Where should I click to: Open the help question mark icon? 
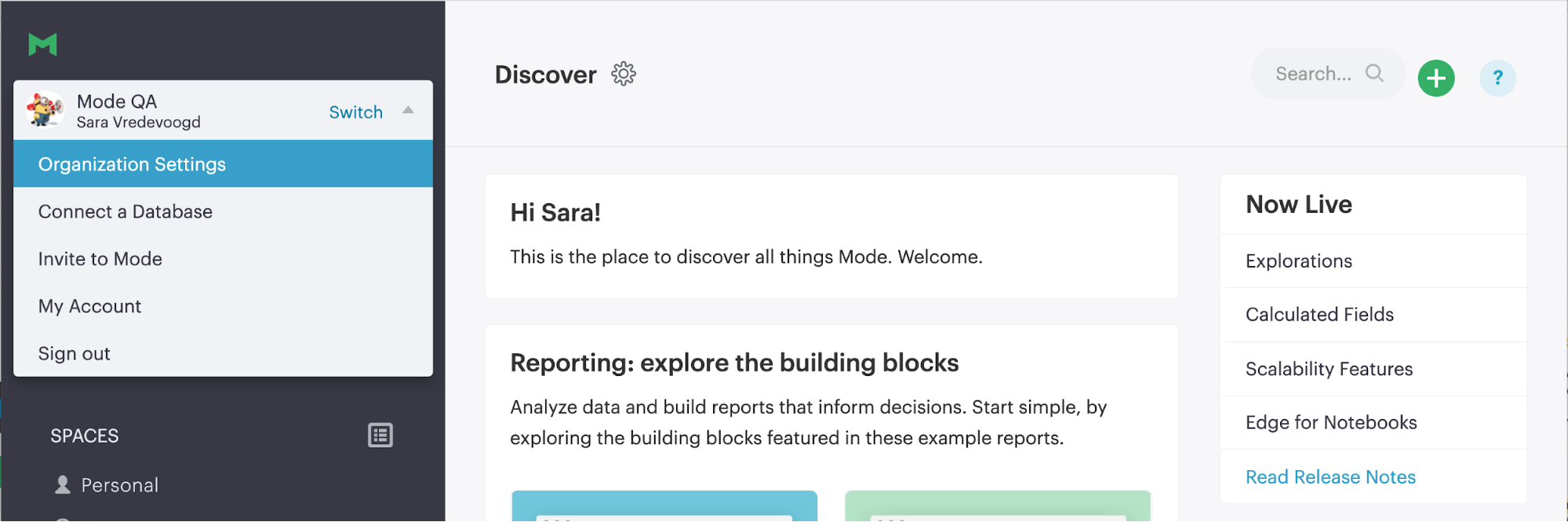(1497, 78)
